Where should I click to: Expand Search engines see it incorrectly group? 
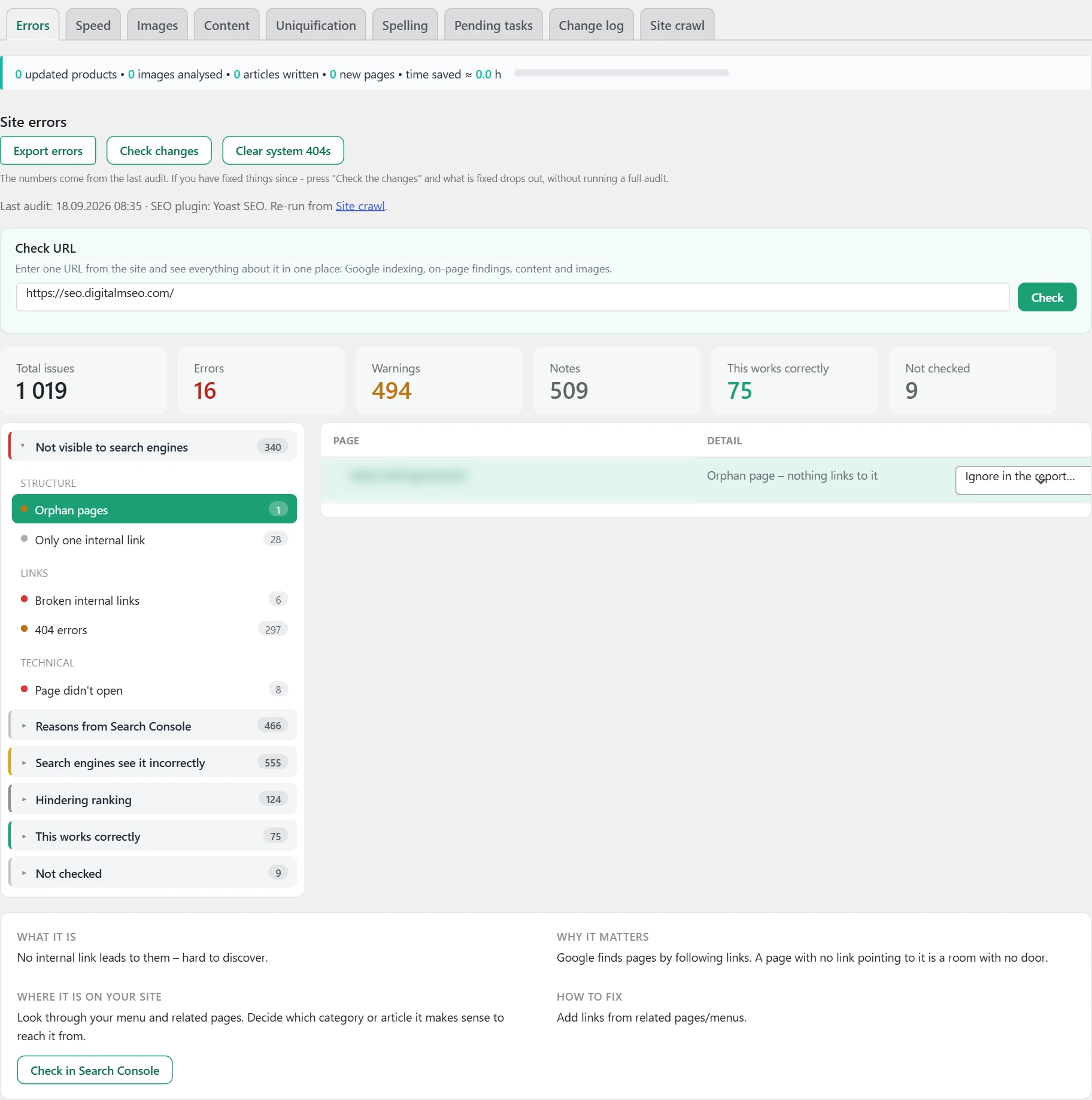click(x=153, y=762)
